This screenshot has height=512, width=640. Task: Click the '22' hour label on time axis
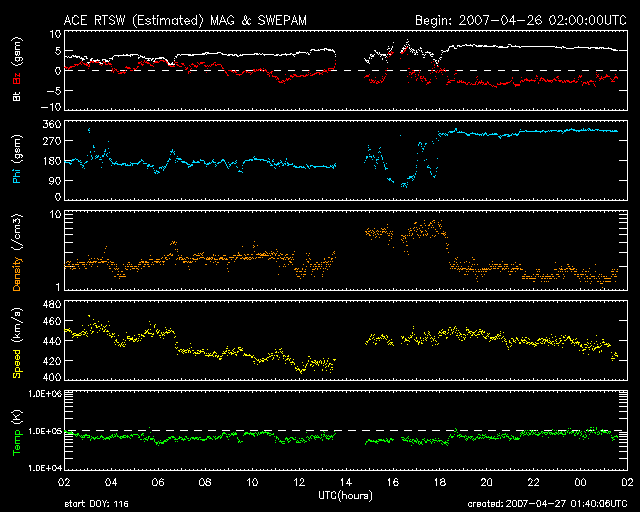(x=533, y=482)
